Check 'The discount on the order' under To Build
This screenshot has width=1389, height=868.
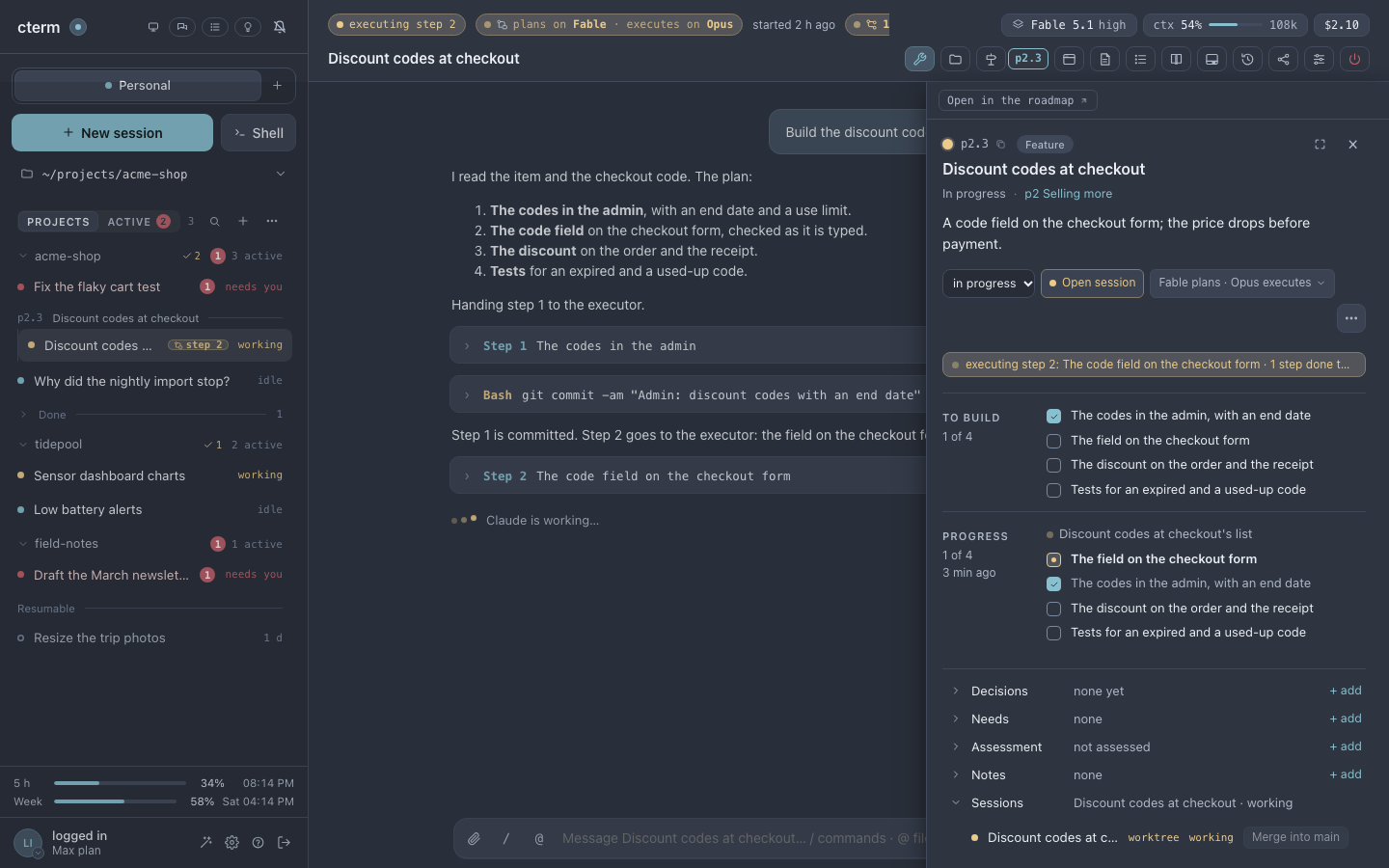1053,465
